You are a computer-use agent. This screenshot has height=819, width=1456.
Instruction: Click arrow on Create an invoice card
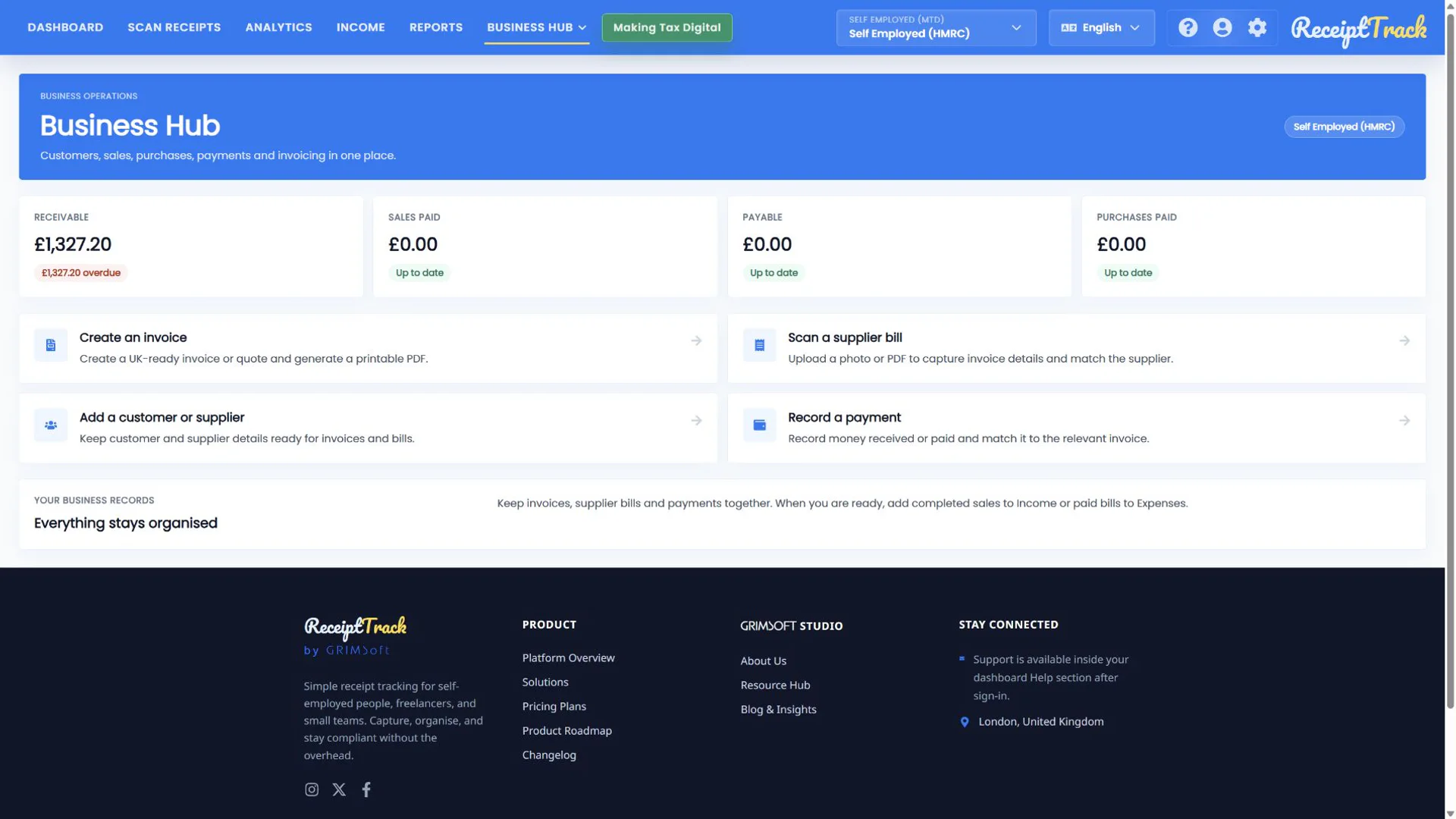[696, 340]
